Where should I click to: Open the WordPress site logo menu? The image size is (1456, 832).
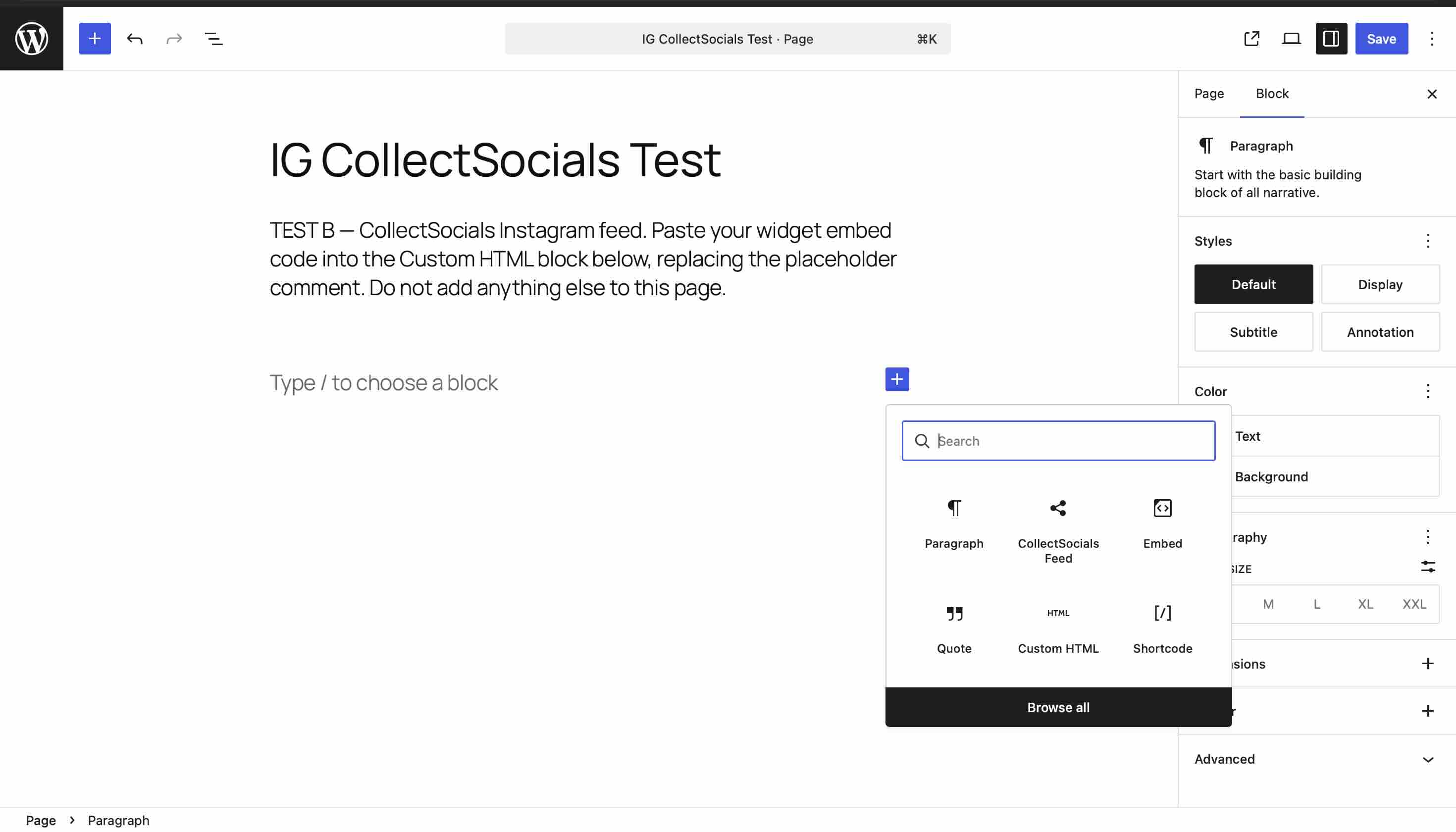(x=31, y=38)
